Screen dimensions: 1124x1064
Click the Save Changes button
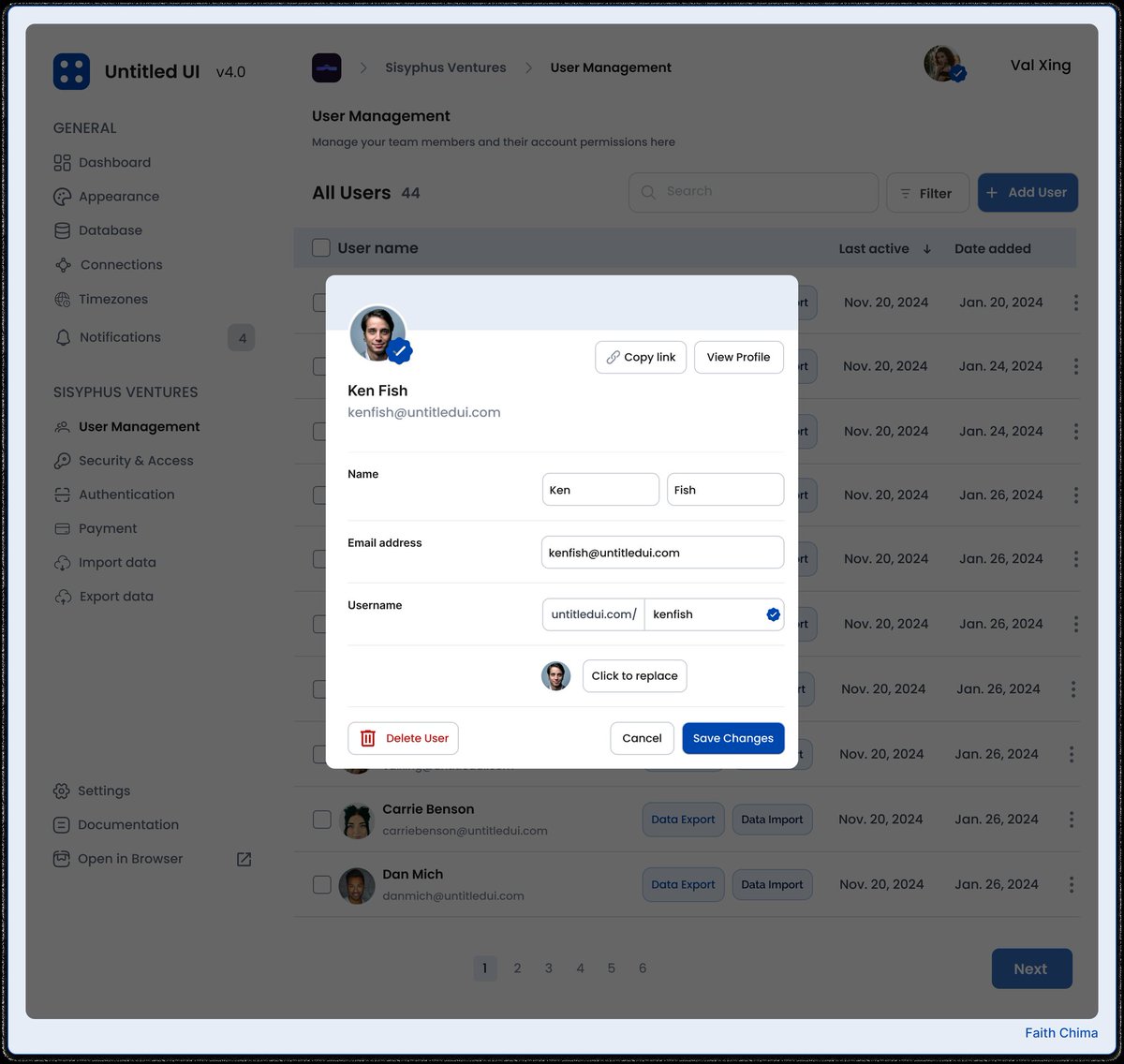pyautogui.click(x=733, y=738)
